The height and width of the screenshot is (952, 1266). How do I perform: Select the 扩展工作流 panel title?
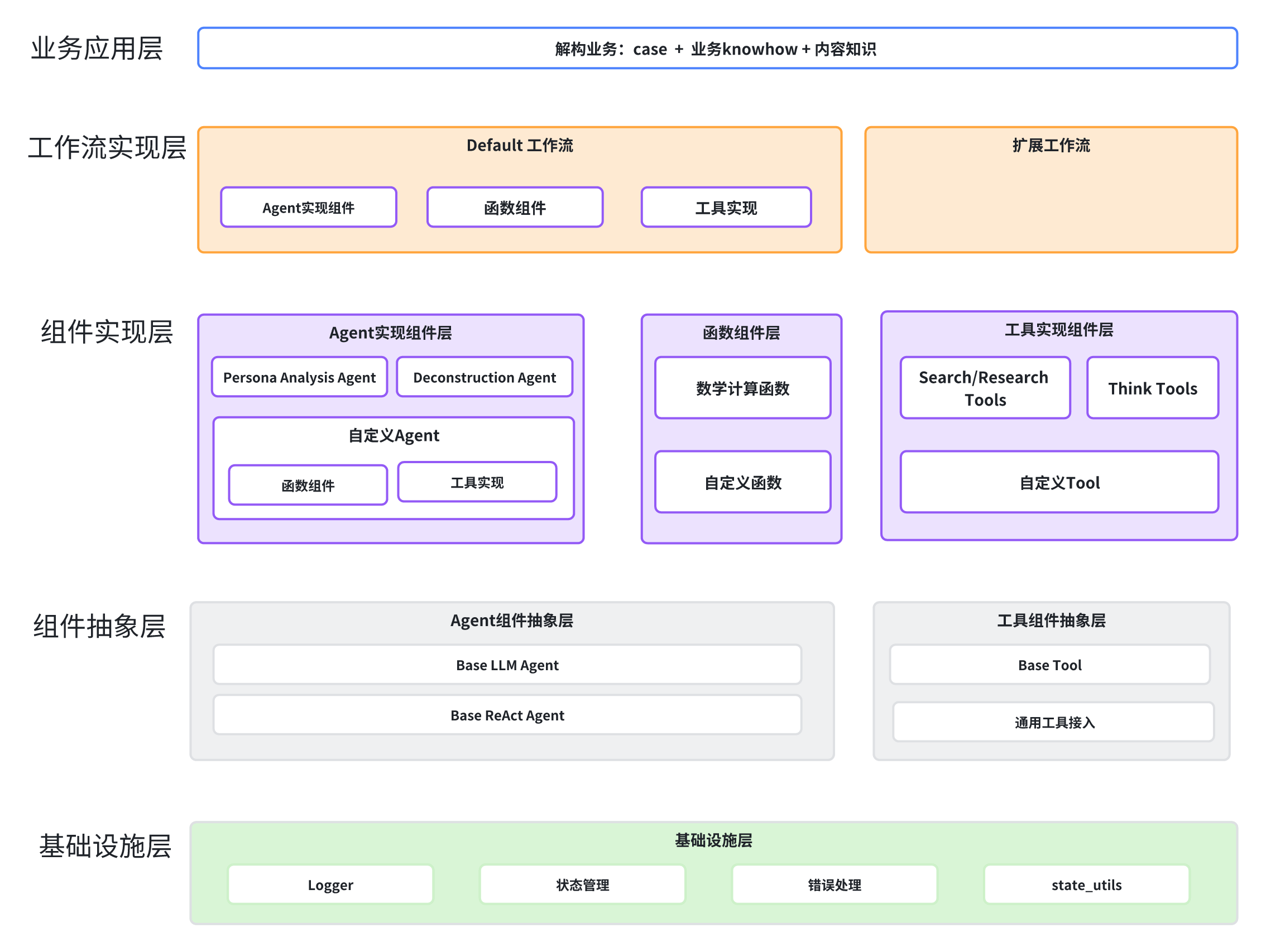[1050, 145]
